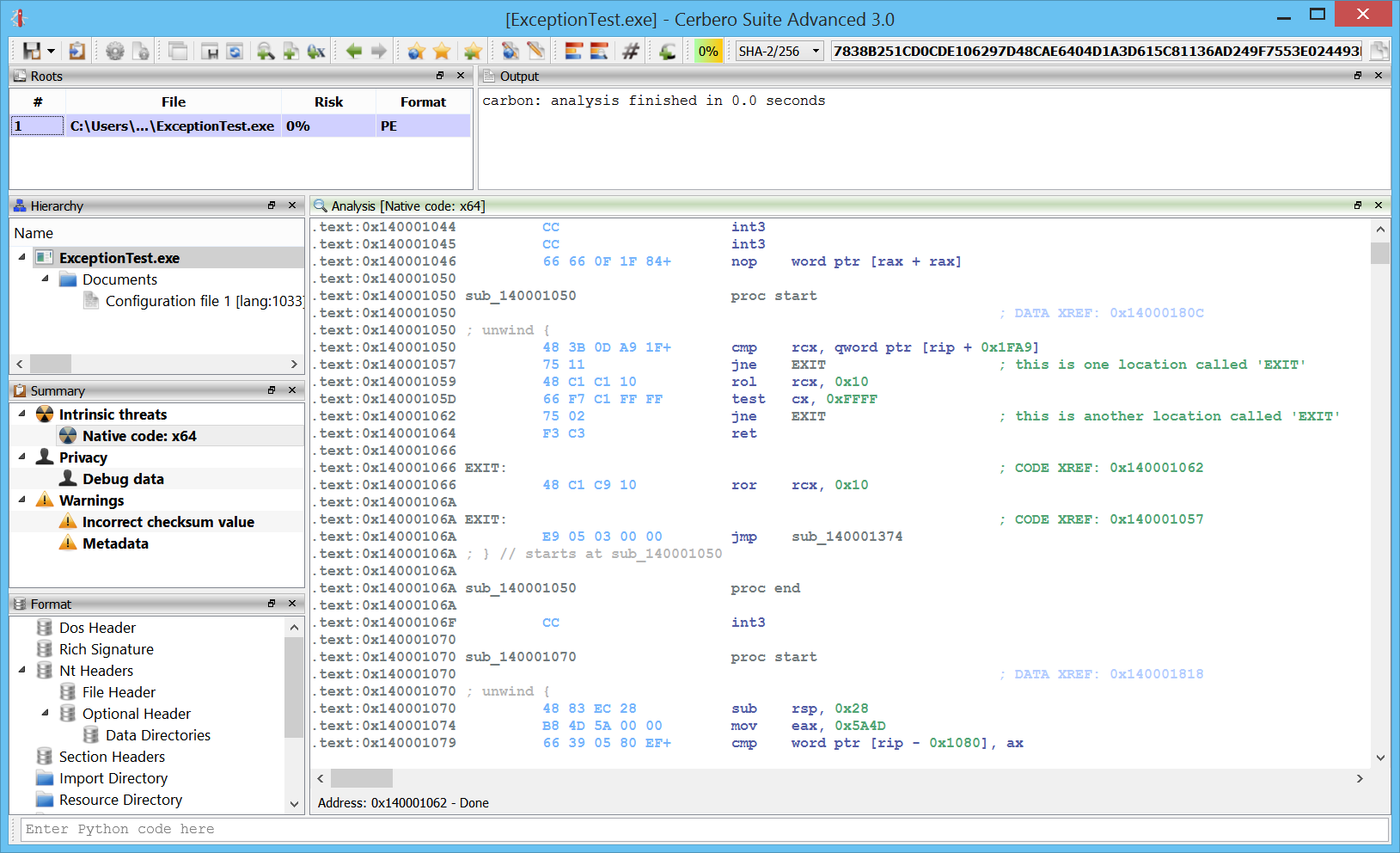This screenshot has height=853, width=1400.
Task: Click the green 0% risk indicator
Action: [708, 51]
